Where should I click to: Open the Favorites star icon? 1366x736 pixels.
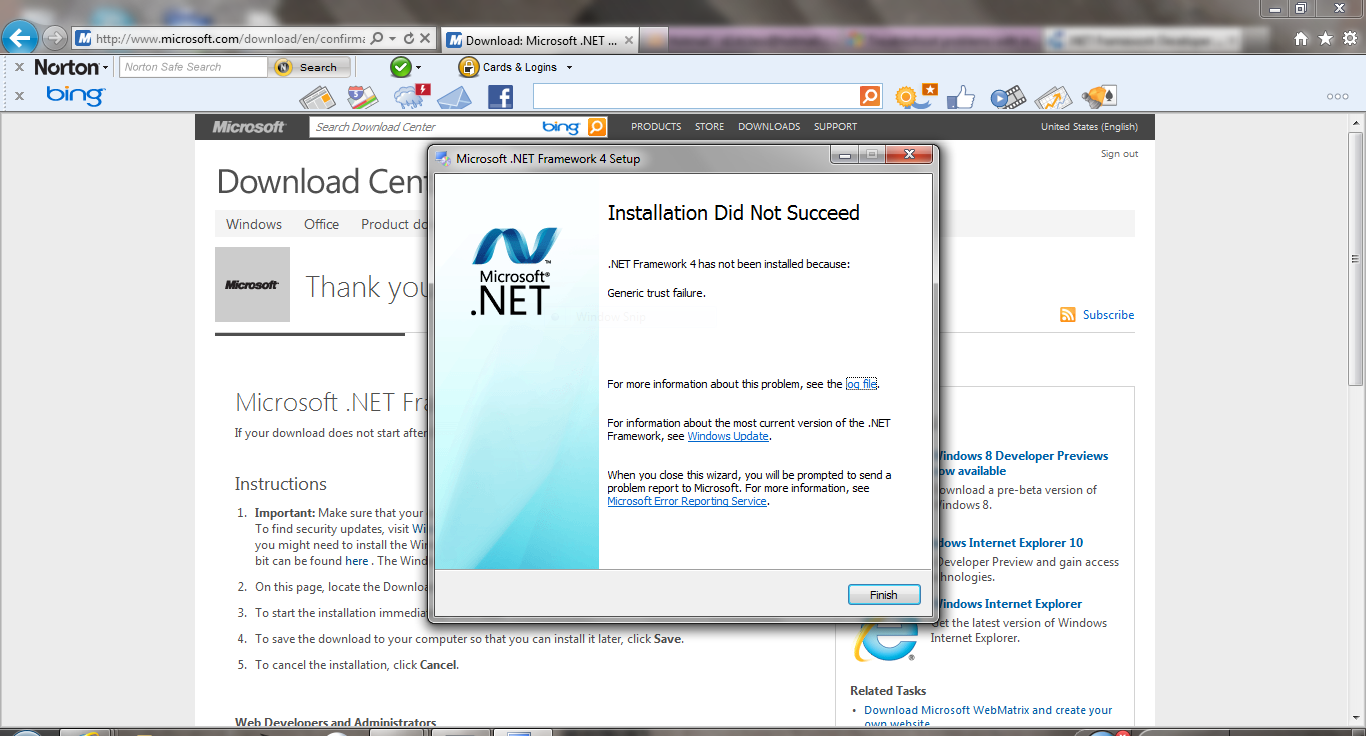[1325, 38]
